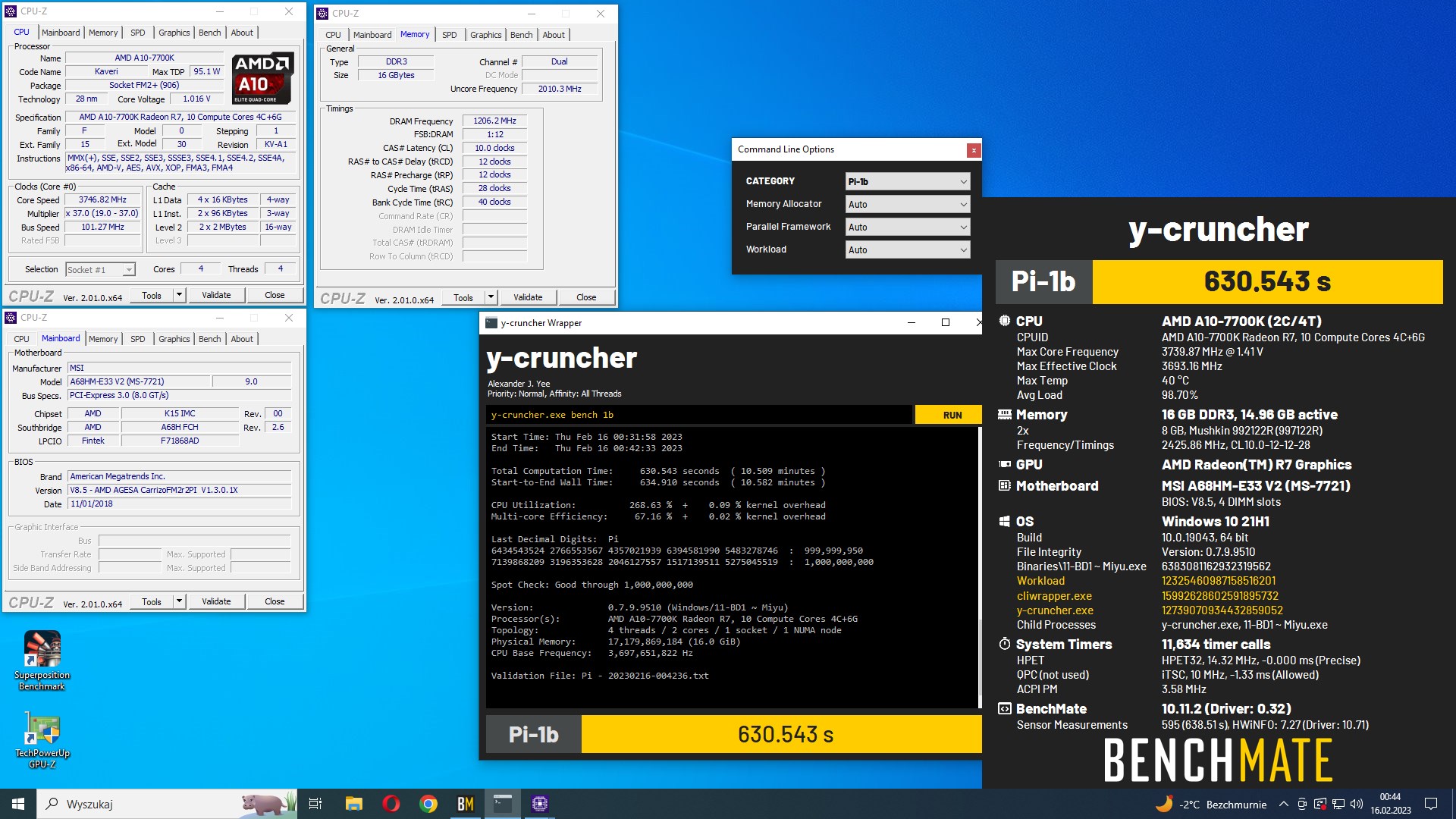This screenshot has width=1456, height=819.
Task: Click Validate in Memory CPU-Z window
Action: [x=528, y=297]
